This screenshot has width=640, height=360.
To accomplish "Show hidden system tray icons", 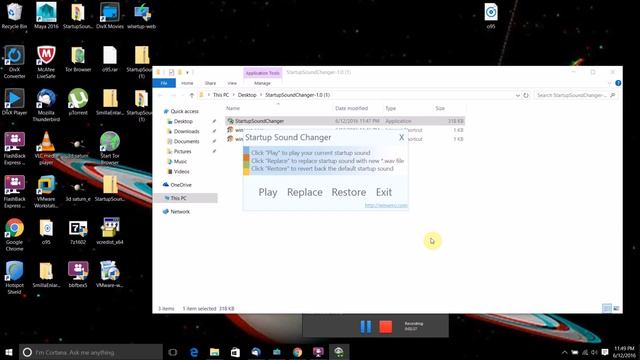I will 564,352.
